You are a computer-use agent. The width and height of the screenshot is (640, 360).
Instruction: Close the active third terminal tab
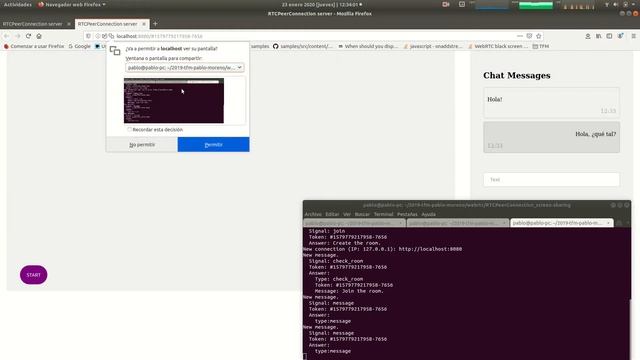click(x=608, y=223)
